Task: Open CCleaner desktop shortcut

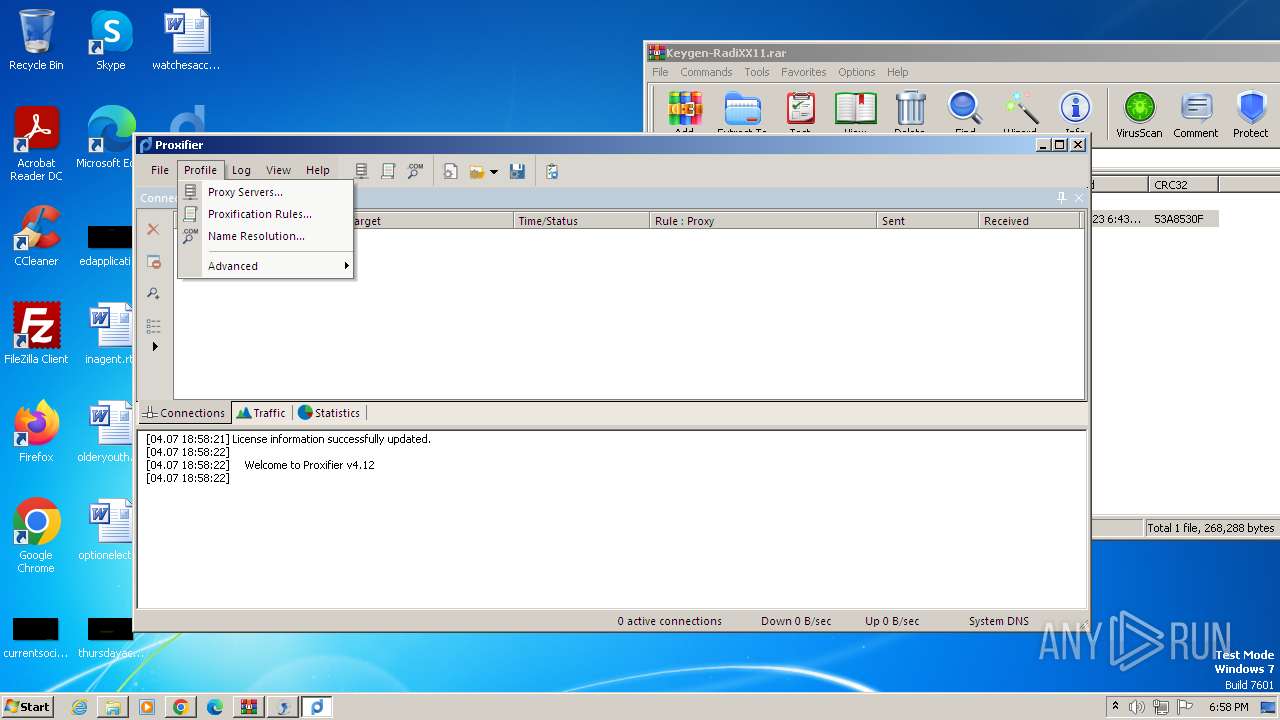Action: (x=36, y=237)
